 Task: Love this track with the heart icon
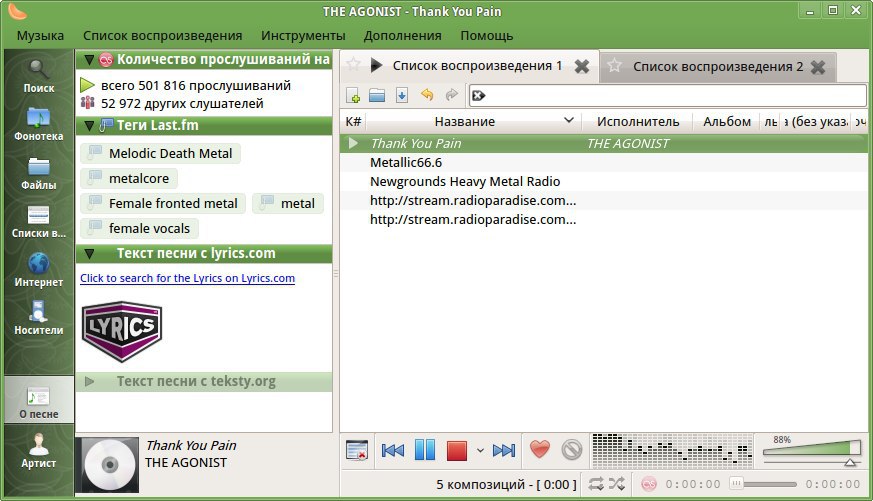[x=540, y=449]
